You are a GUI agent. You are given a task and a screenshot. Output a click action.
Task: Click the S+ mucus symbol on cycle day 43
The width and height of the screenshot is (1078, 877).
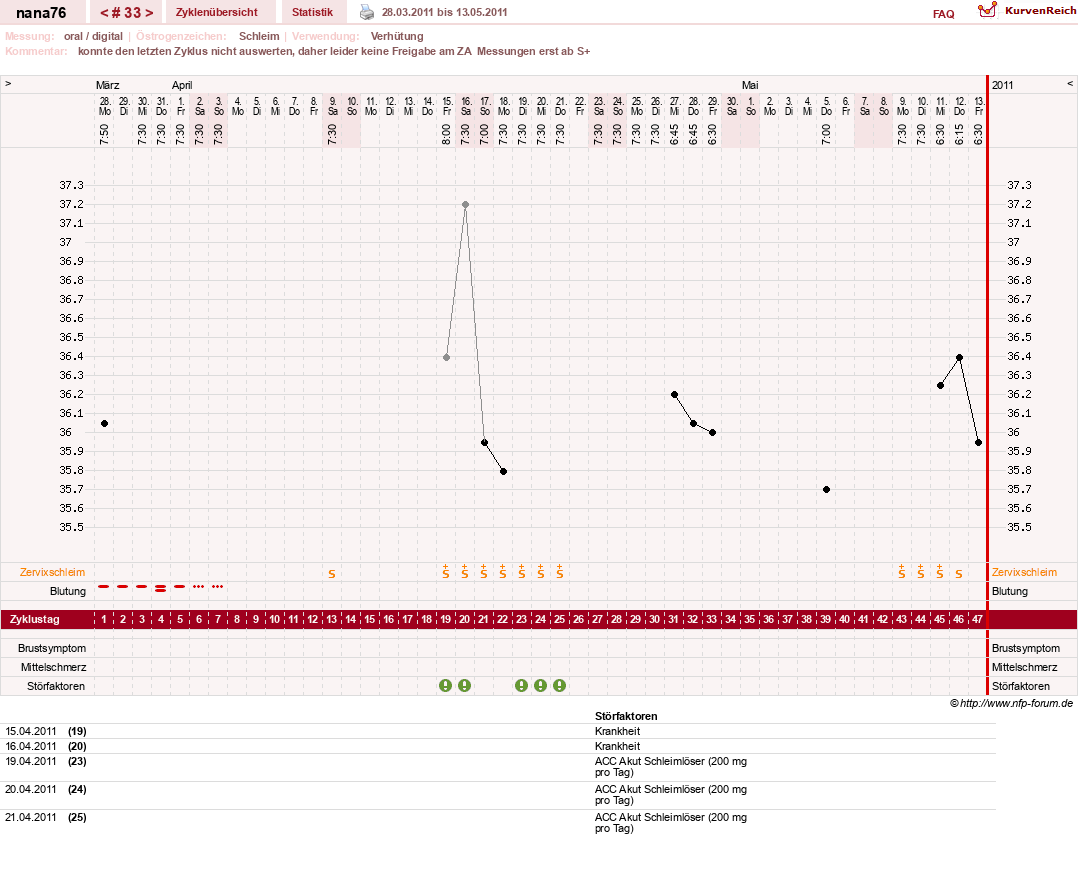(x=901, y=572)
